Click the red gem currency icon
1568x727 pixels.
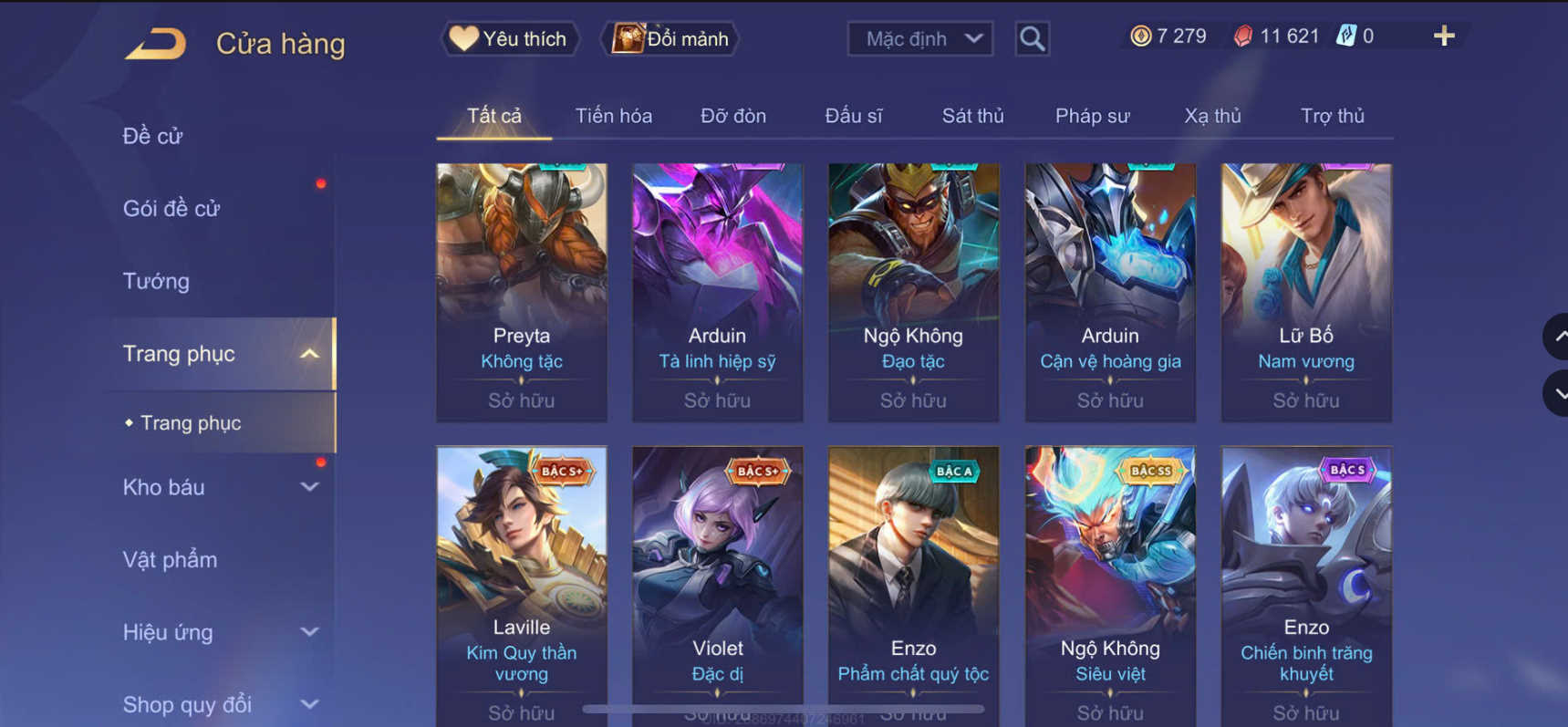pos(1242,36)
